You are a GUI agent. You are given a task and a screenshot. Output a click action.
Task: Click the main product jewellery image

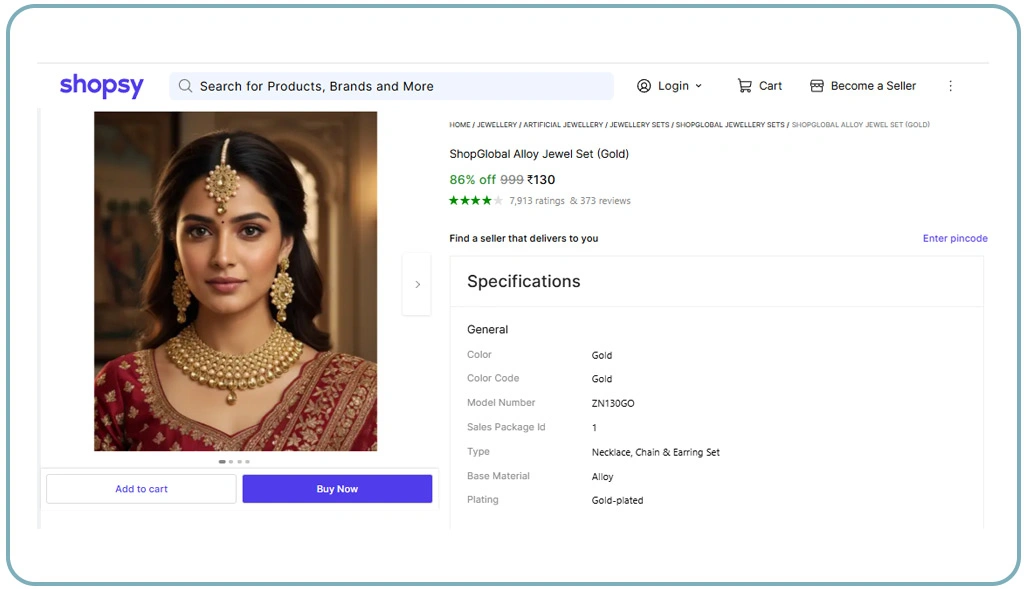coord(236,281)
